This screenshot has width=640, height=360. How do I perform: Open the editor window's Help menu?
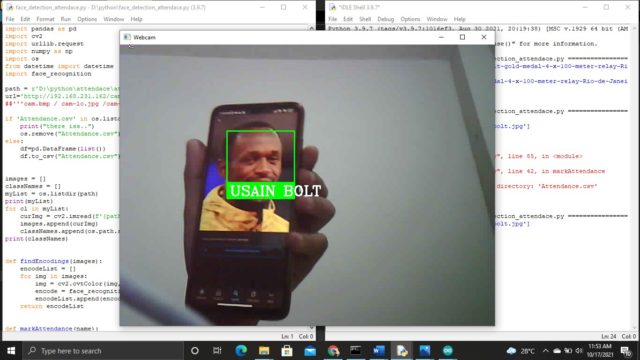point(136,19)
